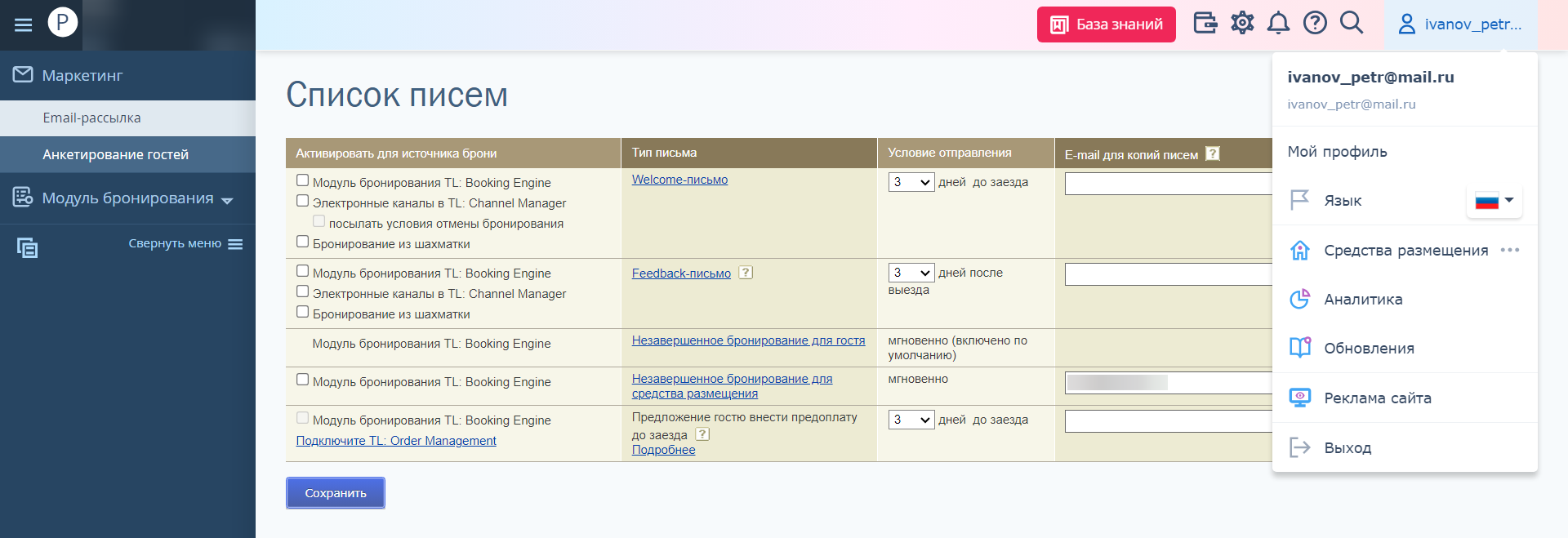The image size is (1568, 538).
Task: Click email copy field for Feedback-письмо
Action: coord(1168,274)
